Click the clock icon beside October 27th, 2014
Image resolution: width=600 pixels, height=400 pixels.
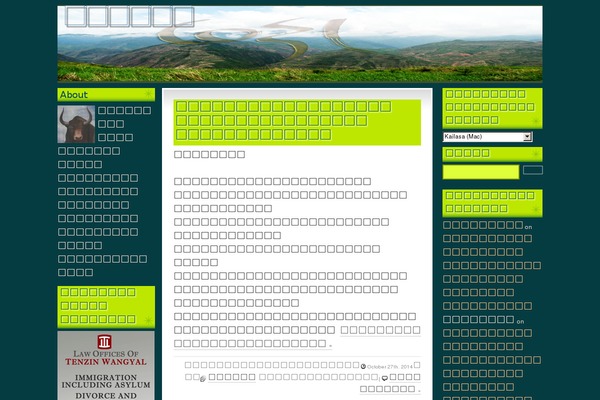[x=363, y=366]
